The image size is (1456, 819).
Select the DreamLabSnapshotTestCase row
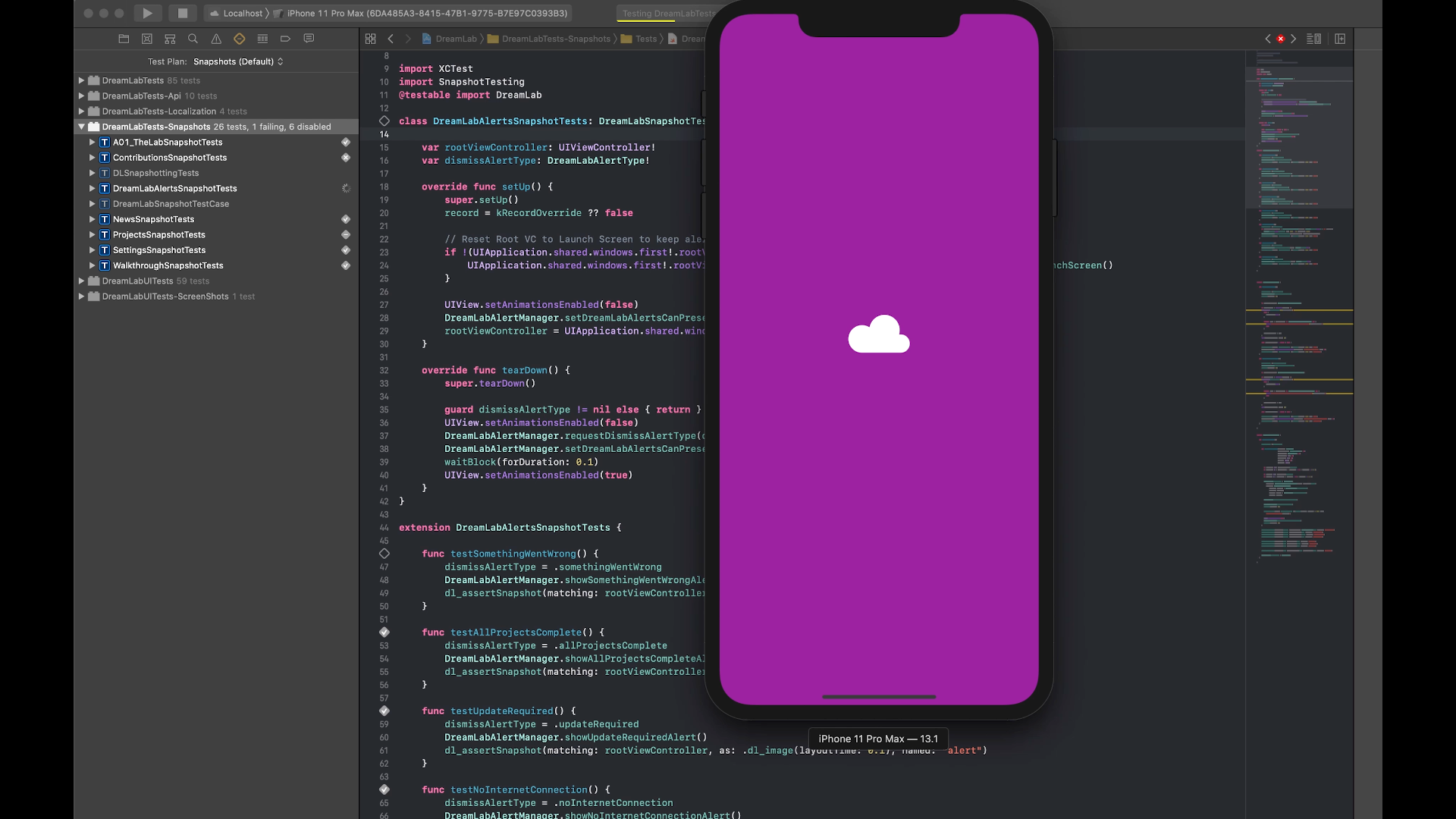coord(216,204)
